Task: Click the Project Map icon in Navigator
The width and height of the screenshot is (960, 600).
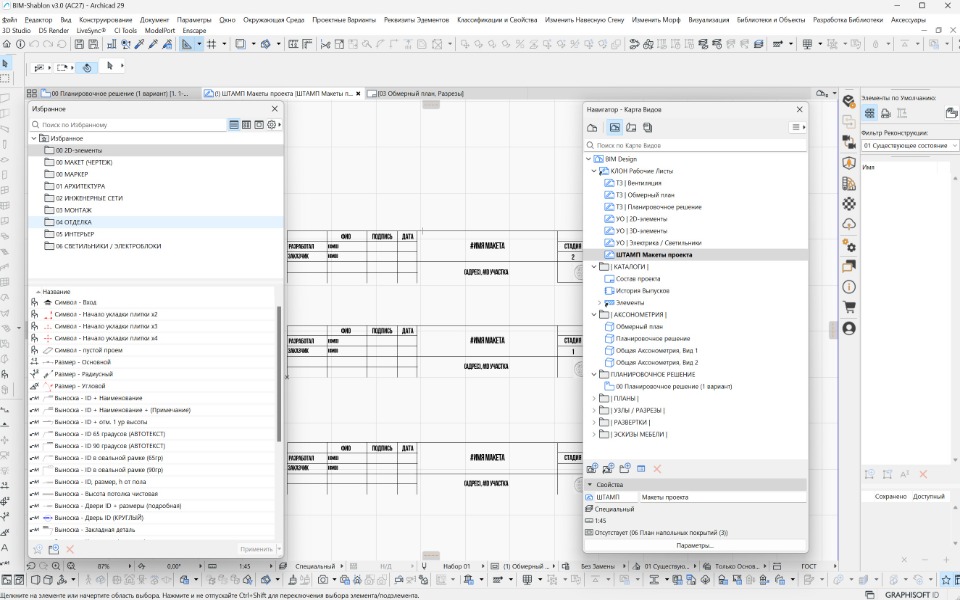Action: coord(592,128)
